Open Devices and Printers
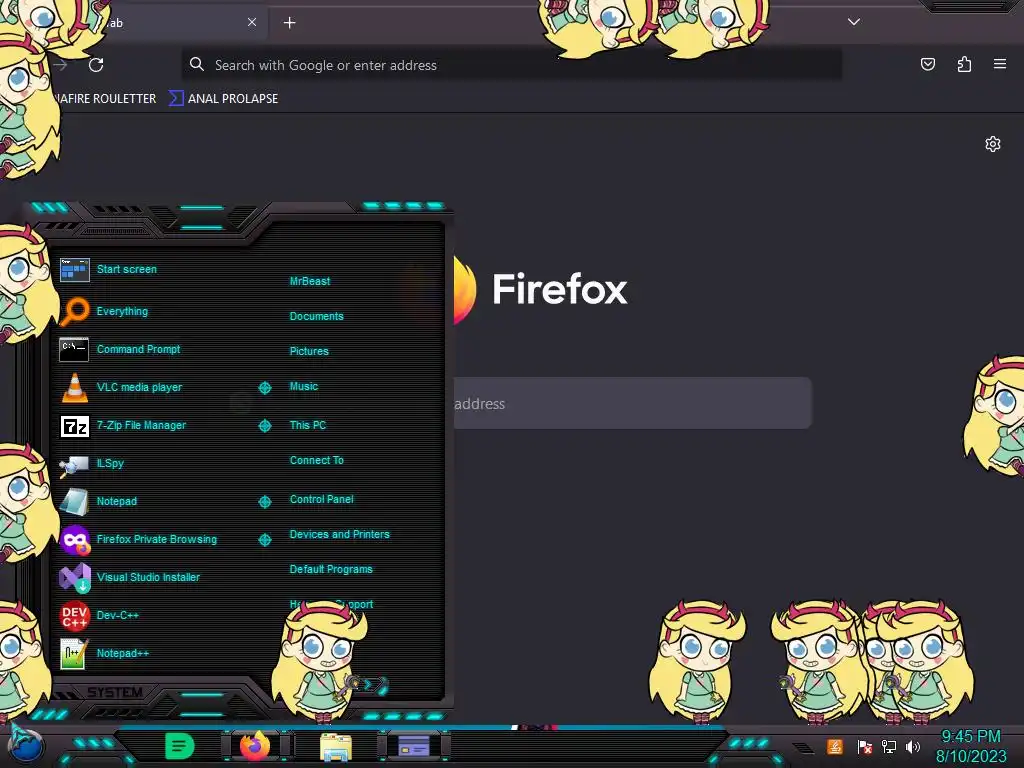 339,534
